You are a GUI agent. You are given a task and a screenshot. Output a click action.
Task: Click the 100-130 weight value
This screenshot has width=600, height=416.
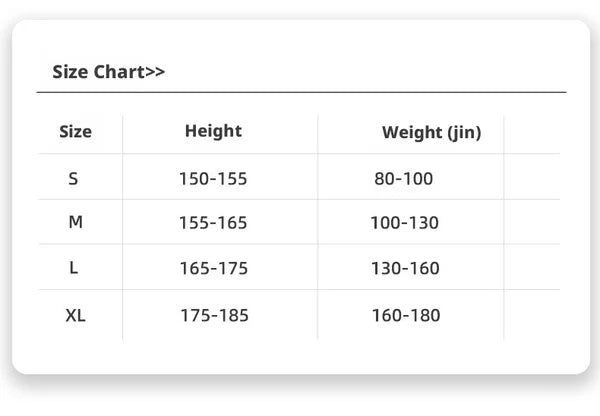404,223
